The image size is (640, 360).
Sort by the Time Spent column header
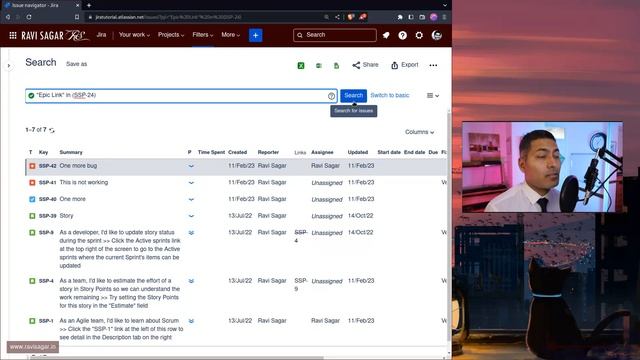pos(211,152)
